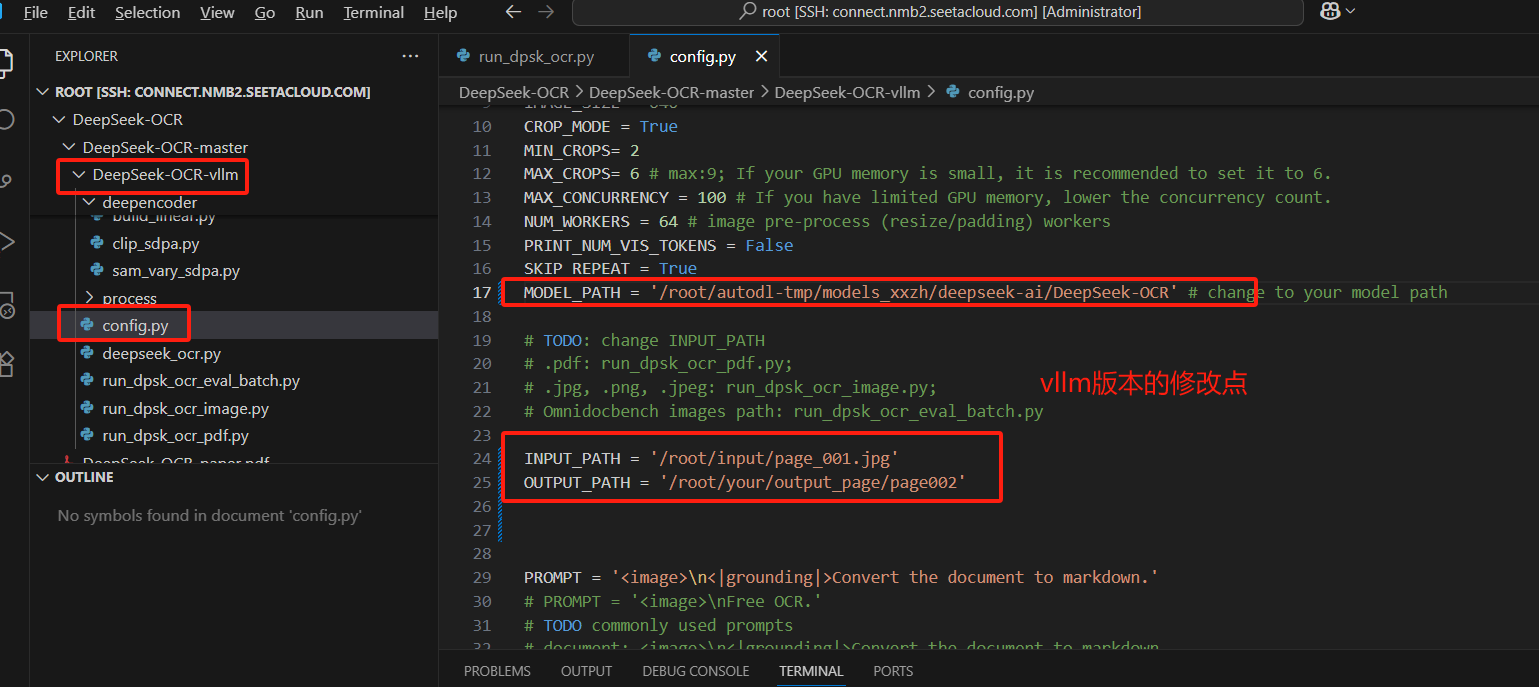Click DeepSeek-OCR-vllm in the breadcrumb
The width and height of the screenshot is (1539, 687).
[x=847, y=92]
